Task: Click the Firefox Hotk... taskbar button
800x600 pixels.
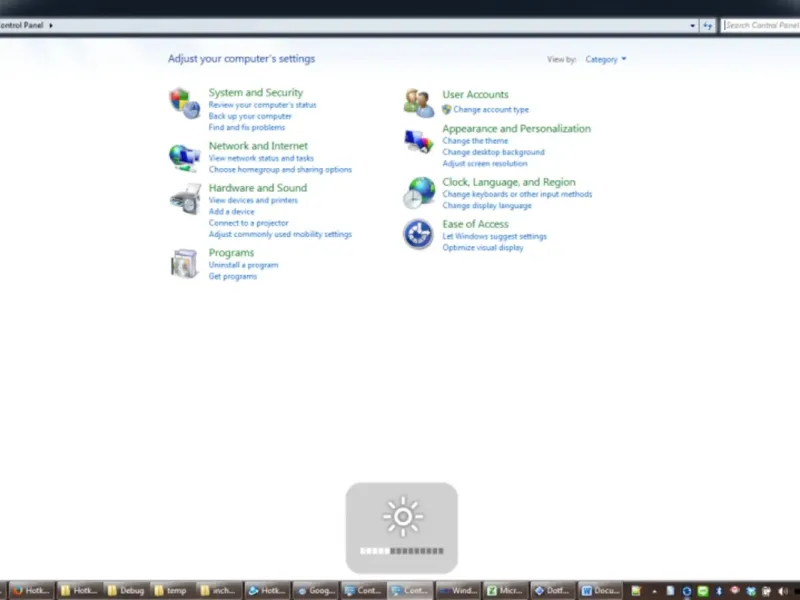Action: click(x=31, y=590)
